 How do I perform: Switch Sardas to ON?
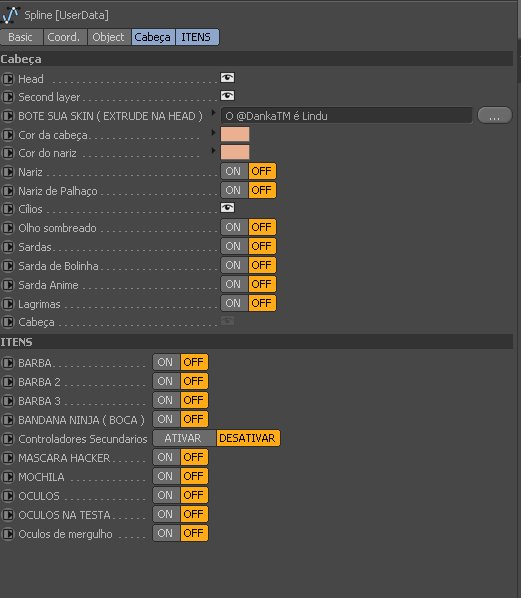(234, 246)
